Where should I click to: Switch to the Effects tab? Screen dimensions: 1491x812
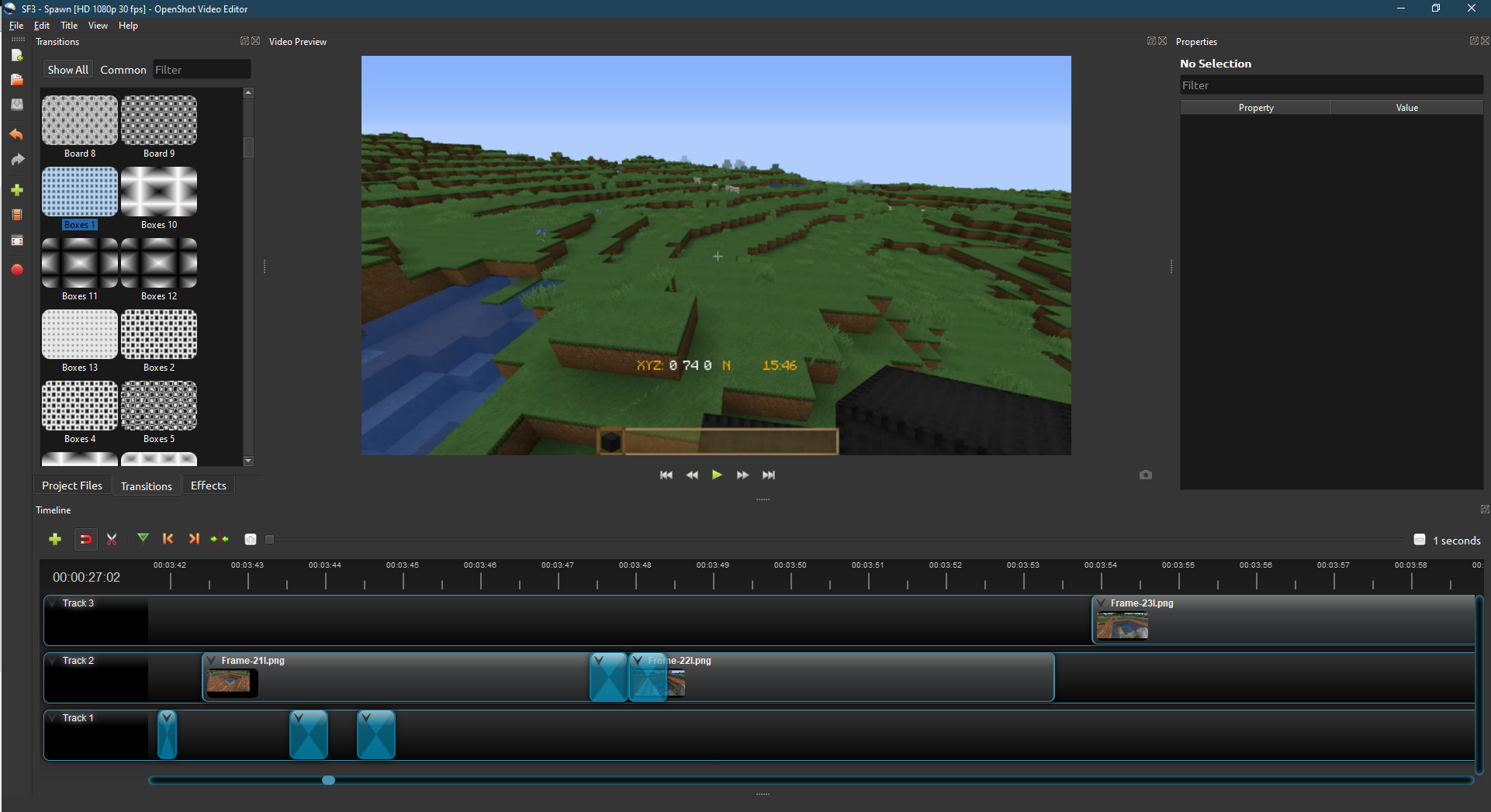click(208, 485)
